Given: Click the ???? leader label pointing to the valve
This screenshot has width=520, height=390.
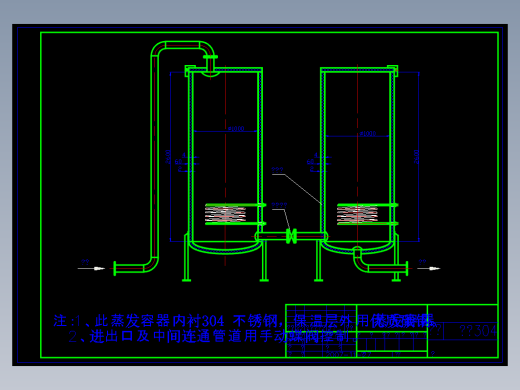Looking at the screenshot, I should [x=279, y=205].
